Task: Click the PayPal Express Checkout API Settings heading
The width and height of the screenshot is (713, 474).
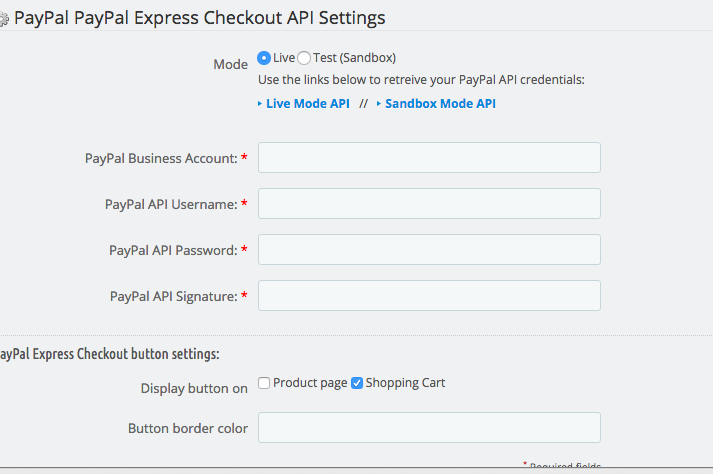Action: point(200,18)
